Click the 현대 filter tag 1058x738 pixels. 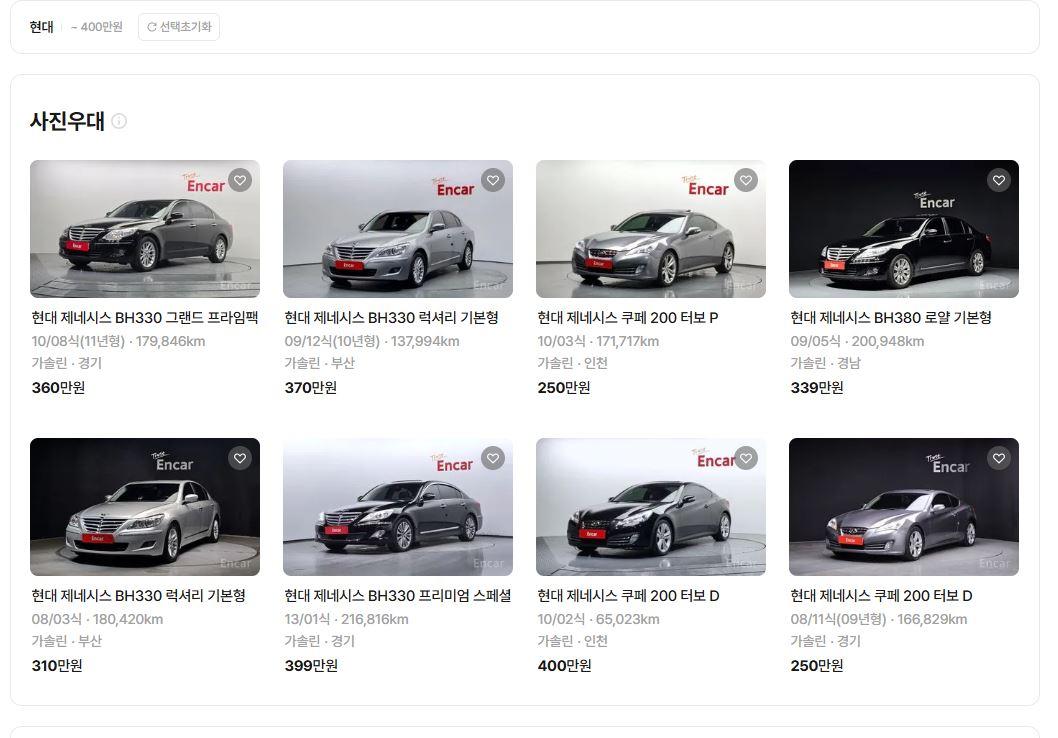tap(42, 27)
